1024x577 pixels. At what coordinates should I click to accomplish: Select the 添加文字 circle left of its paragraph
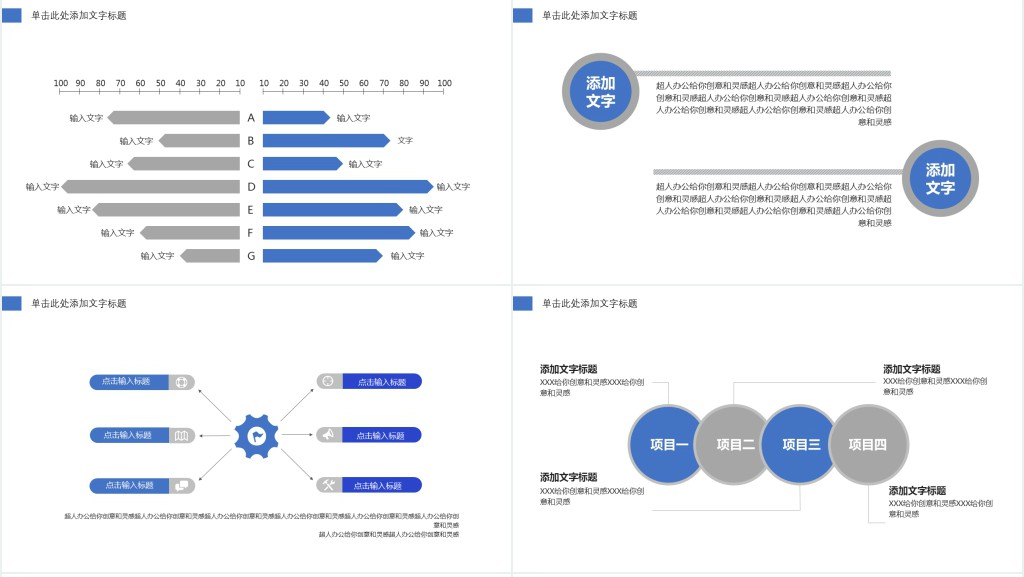coord(600,92)
